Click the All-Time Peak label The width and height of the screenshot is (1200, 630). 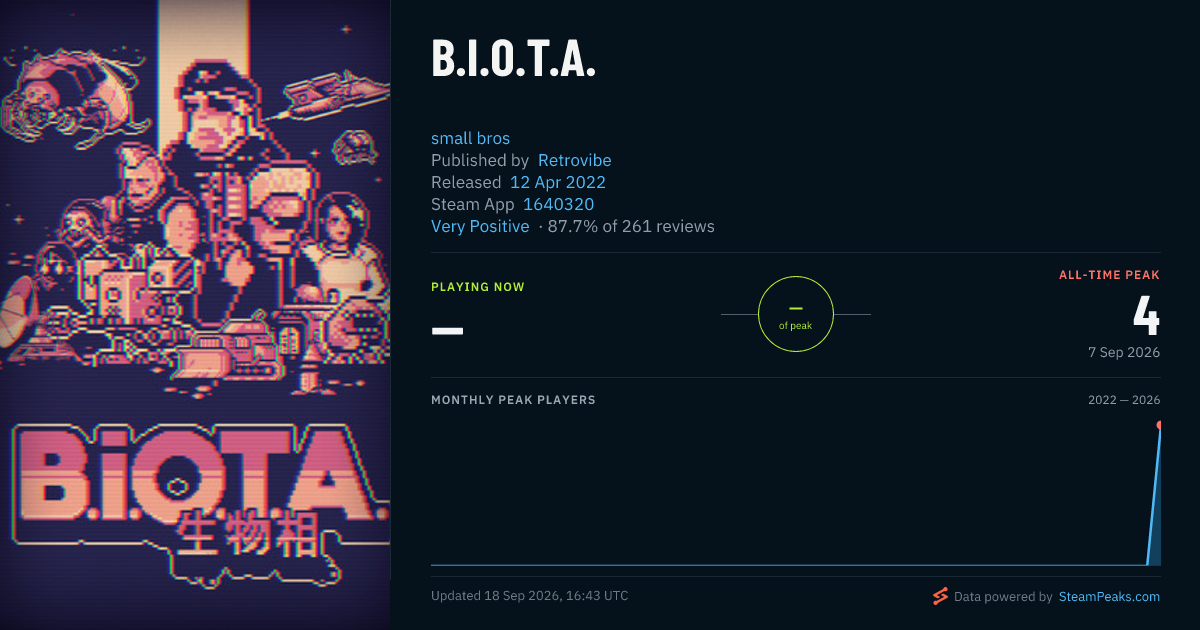coord(1110,275)
